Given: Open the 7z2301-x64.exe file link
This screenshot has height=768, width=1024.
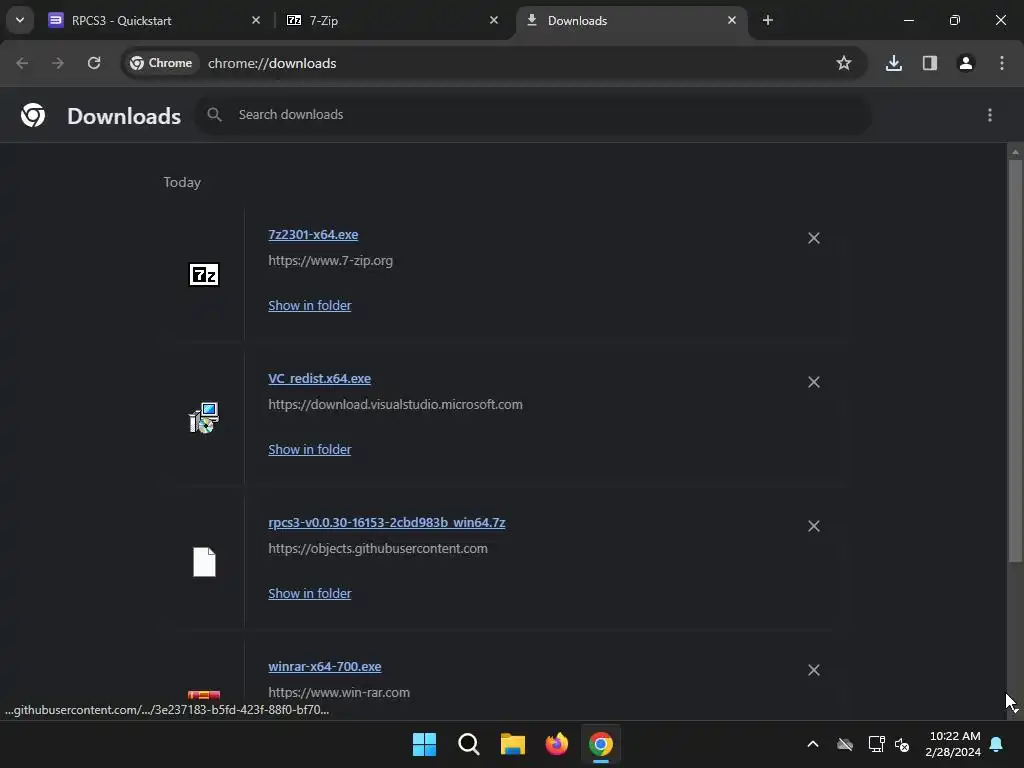Looking at the screenshot, I should click(313, 234).
